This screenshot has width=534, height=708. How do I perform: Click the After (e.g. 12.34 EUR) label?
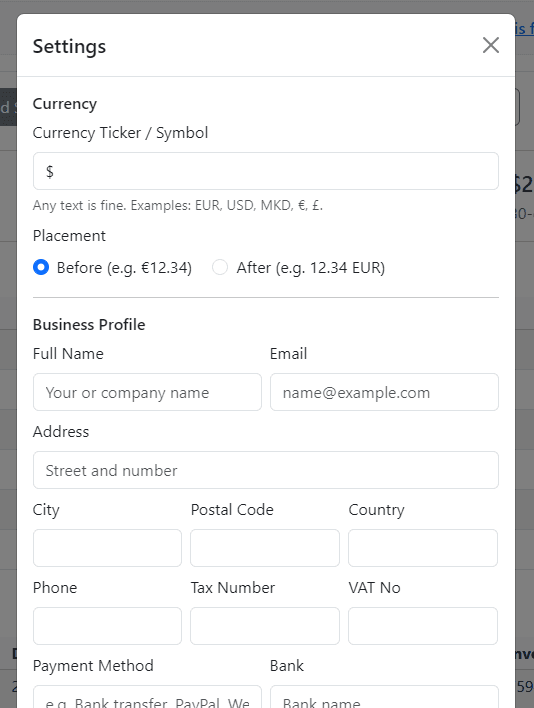point(311,268)
